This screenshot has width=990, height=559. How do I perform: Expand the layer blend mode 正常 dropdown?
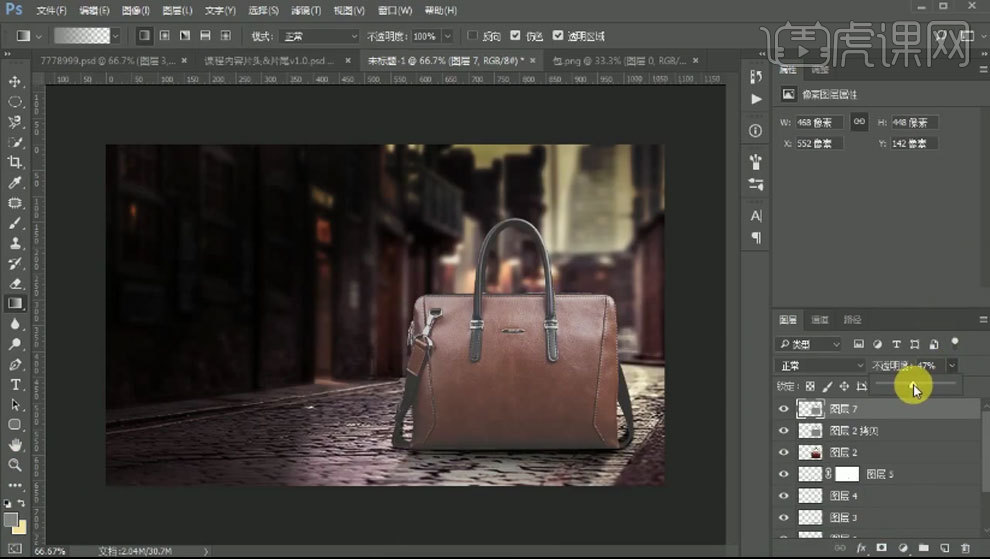click(x=821, y=366)
